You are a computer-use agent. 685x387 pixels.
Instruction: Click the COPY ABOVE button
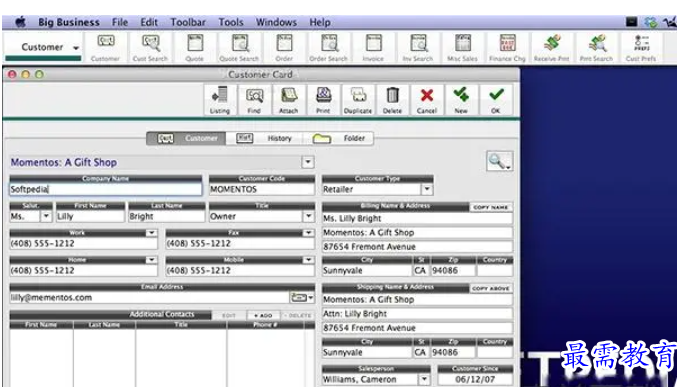pos(491,288)
